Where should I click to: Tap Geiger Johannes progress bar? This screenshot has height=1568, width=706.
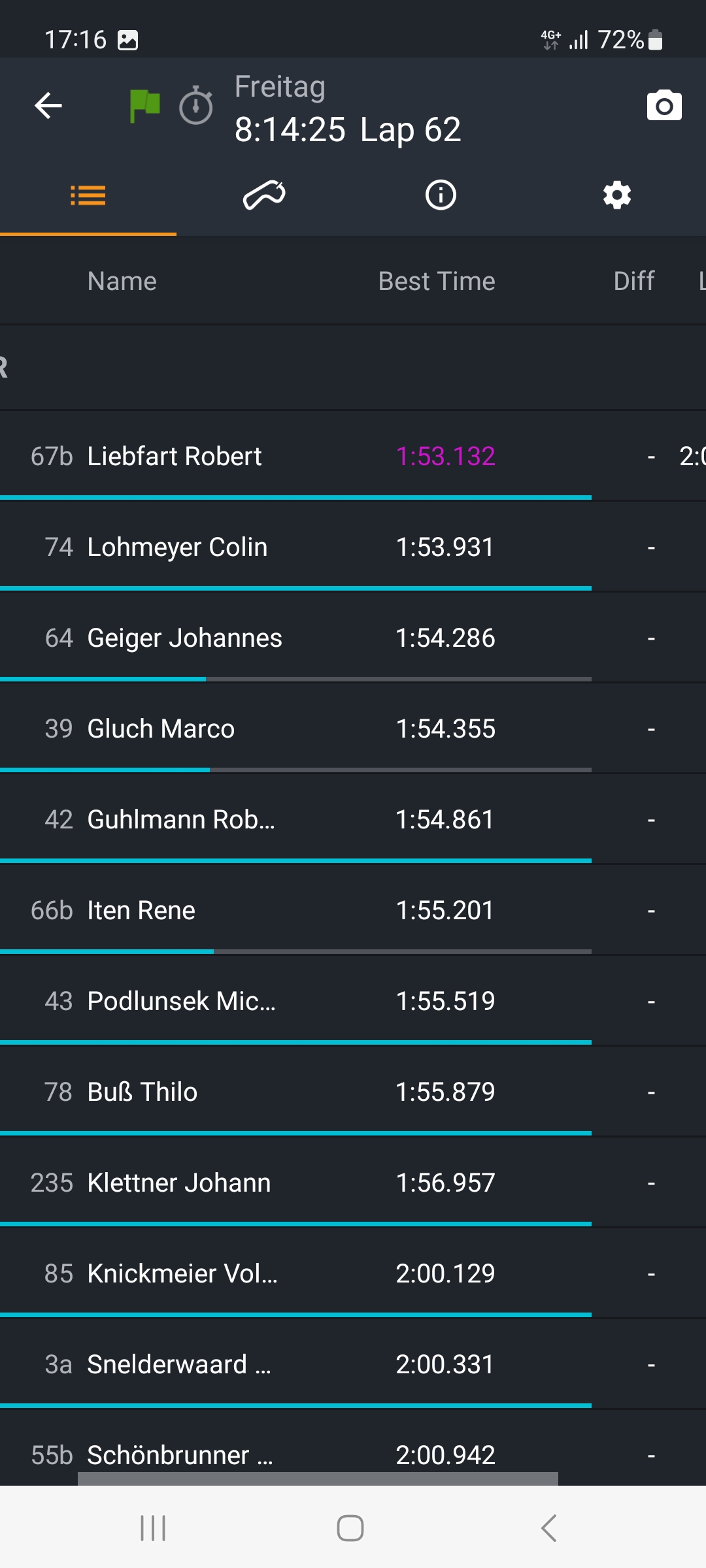pyautogui.click(x=295, y=679)
